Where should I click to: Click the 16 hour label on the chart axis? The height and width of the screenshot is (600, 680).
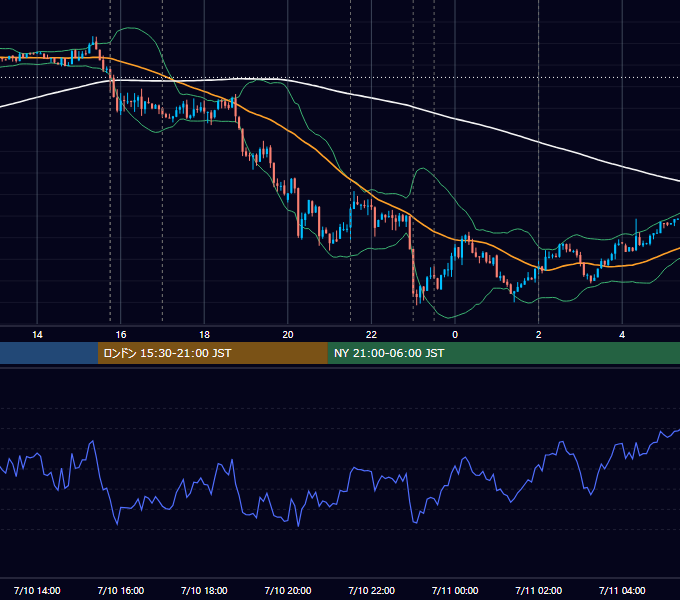[121, 335]
